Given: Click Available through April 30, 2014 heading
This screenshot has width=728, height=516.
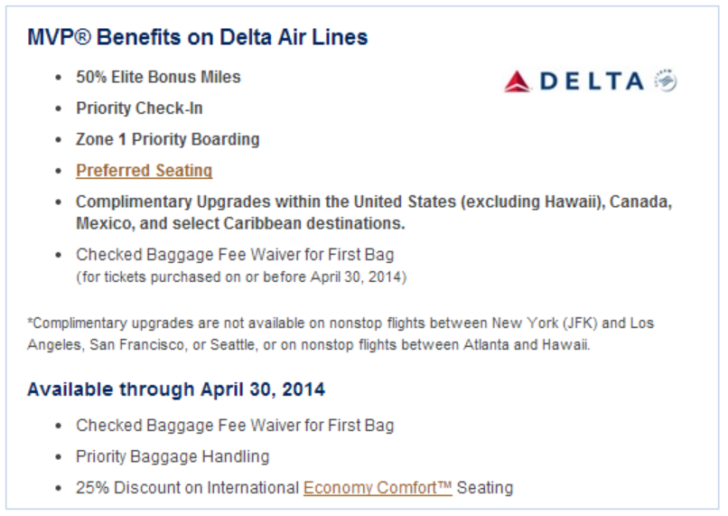Looking at the screenshot, I should pos(176,389).
